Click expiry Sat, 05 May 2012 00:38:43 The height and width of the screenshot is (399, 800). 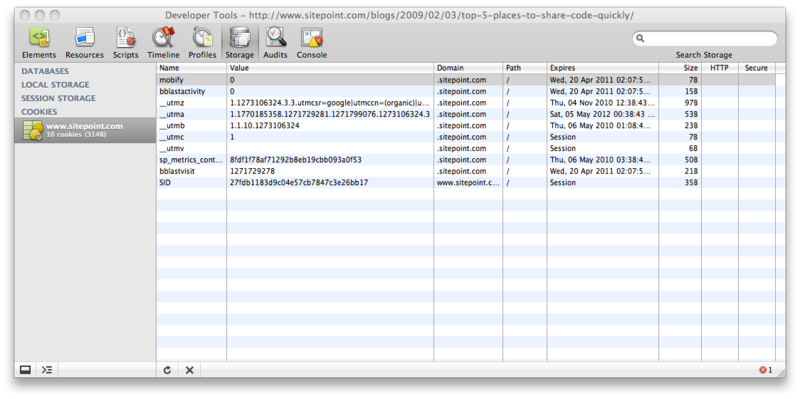point(602,114)
